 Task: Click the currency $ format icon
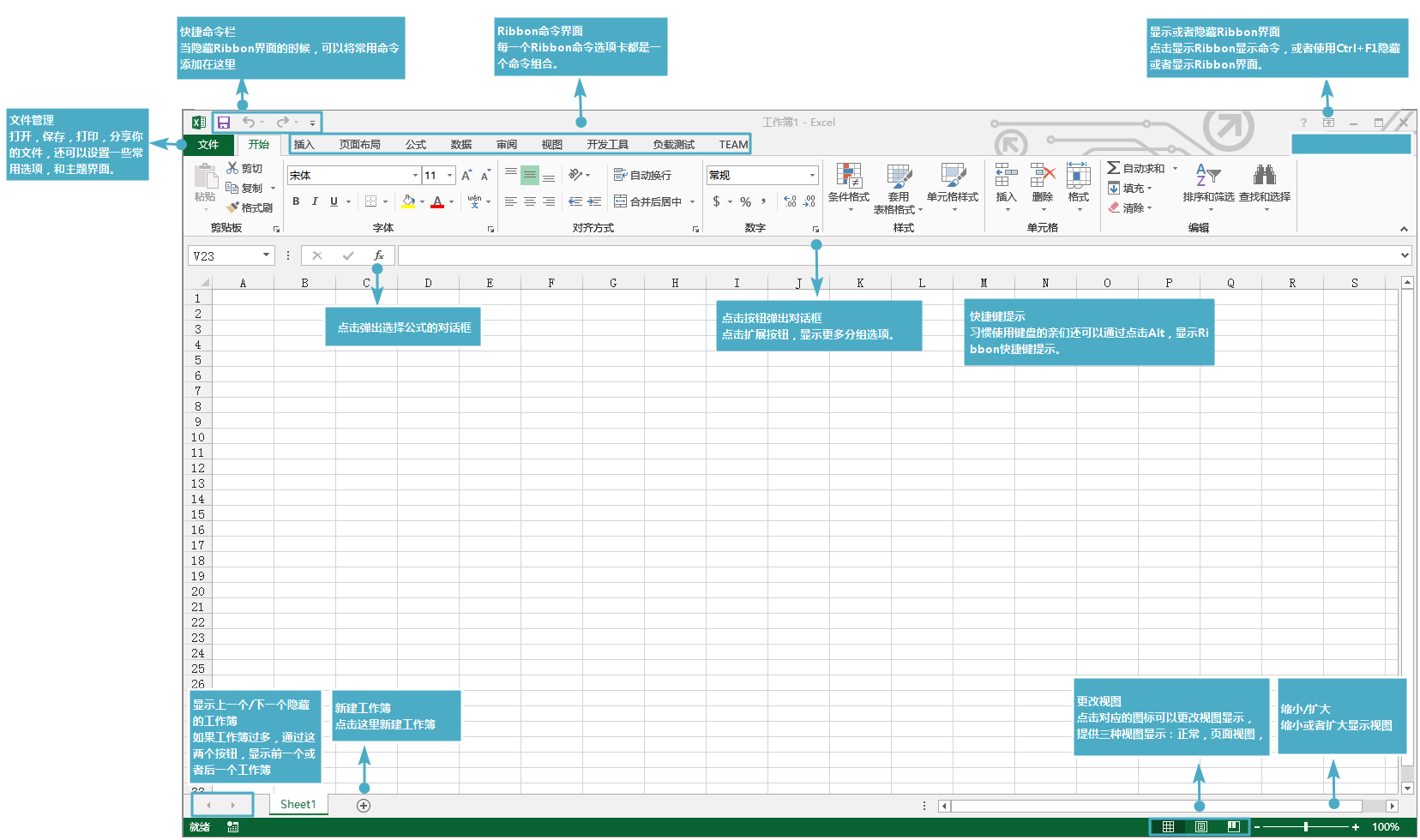point(716,201)
